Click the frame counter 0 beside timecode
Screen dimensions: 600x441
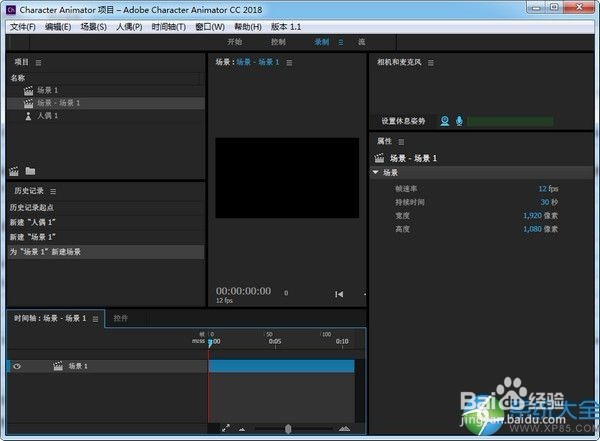(286, 293)
